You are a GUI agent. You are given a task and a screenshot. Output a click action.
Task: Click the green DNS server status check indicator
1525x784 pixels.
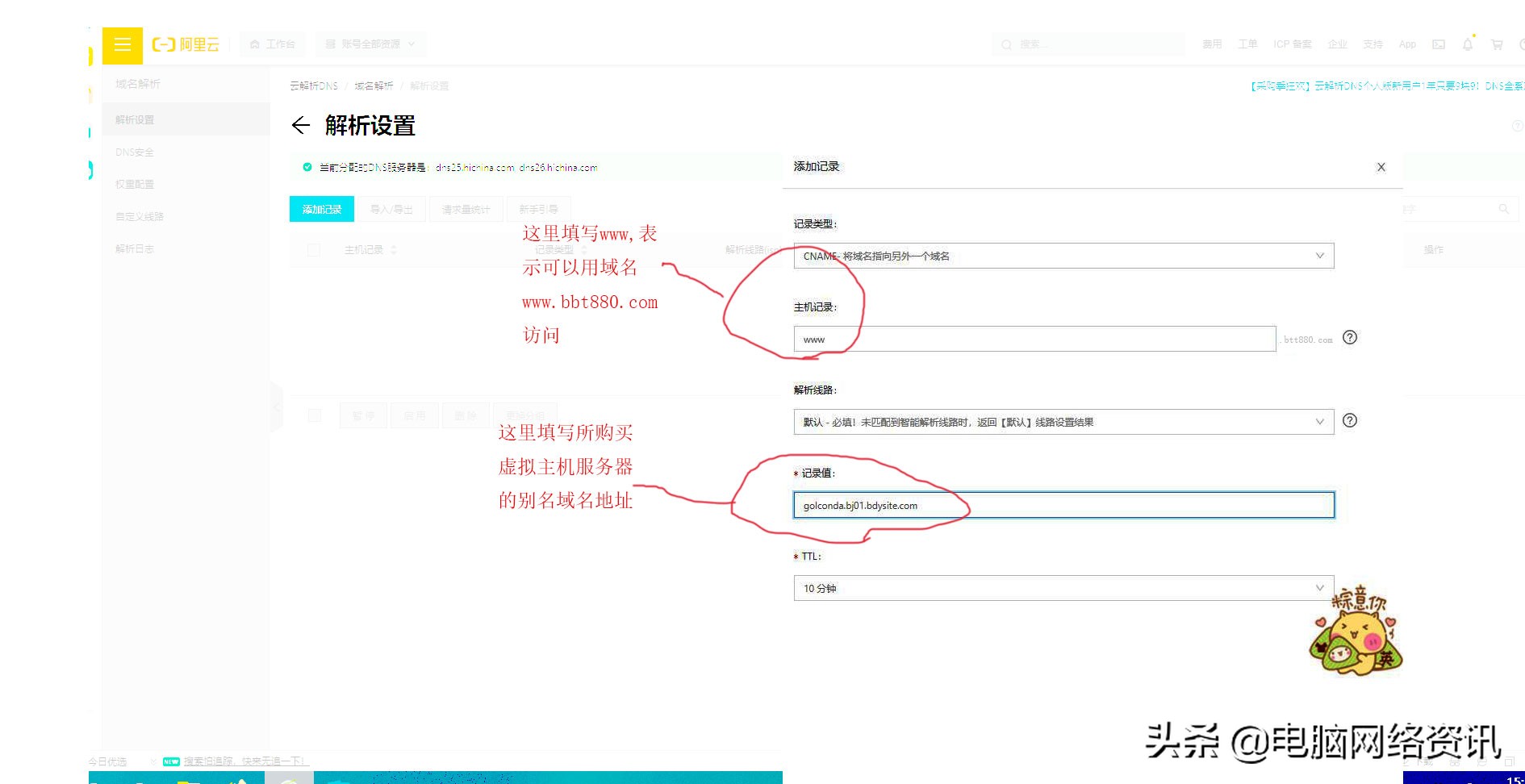click(307, 167)
